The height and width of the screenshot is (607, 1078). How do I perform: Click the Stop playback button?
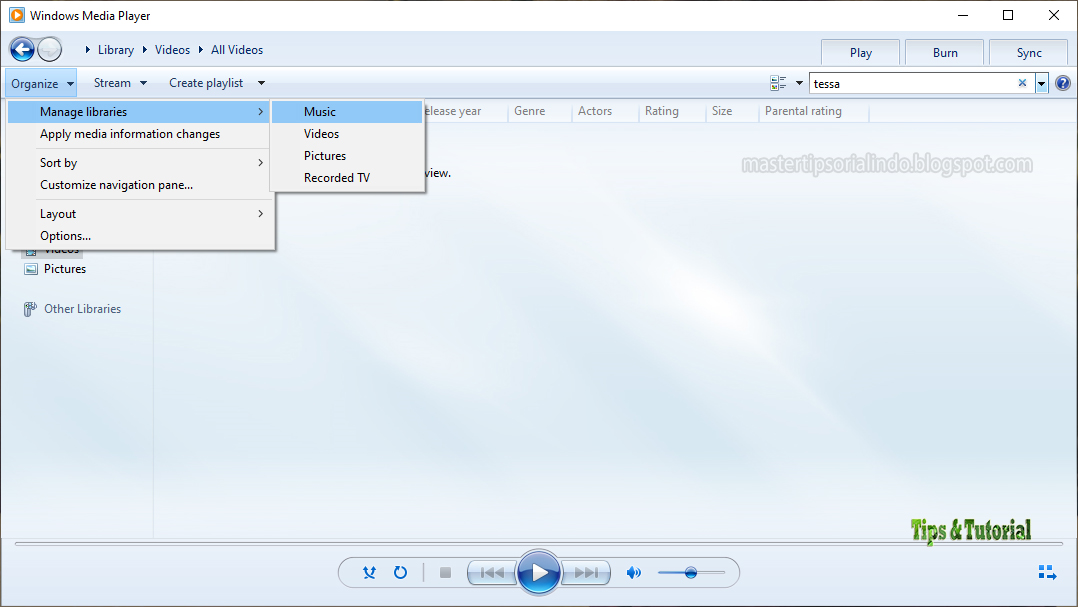coord(446,572)
